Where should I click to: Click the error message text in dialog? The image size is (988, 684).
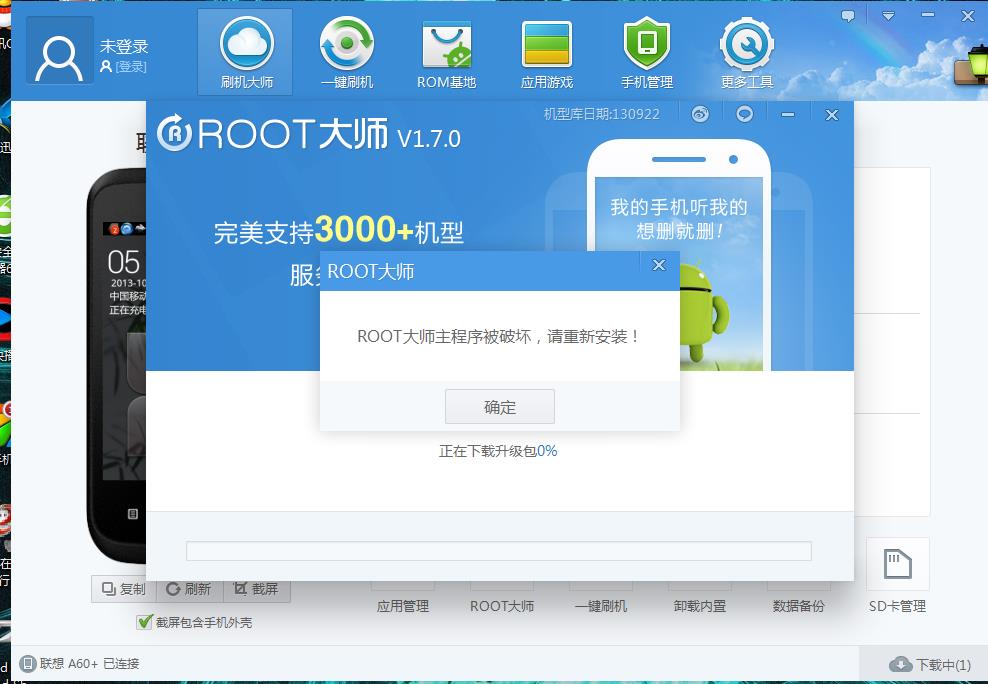pyautogui.click(x=498, y=336)
